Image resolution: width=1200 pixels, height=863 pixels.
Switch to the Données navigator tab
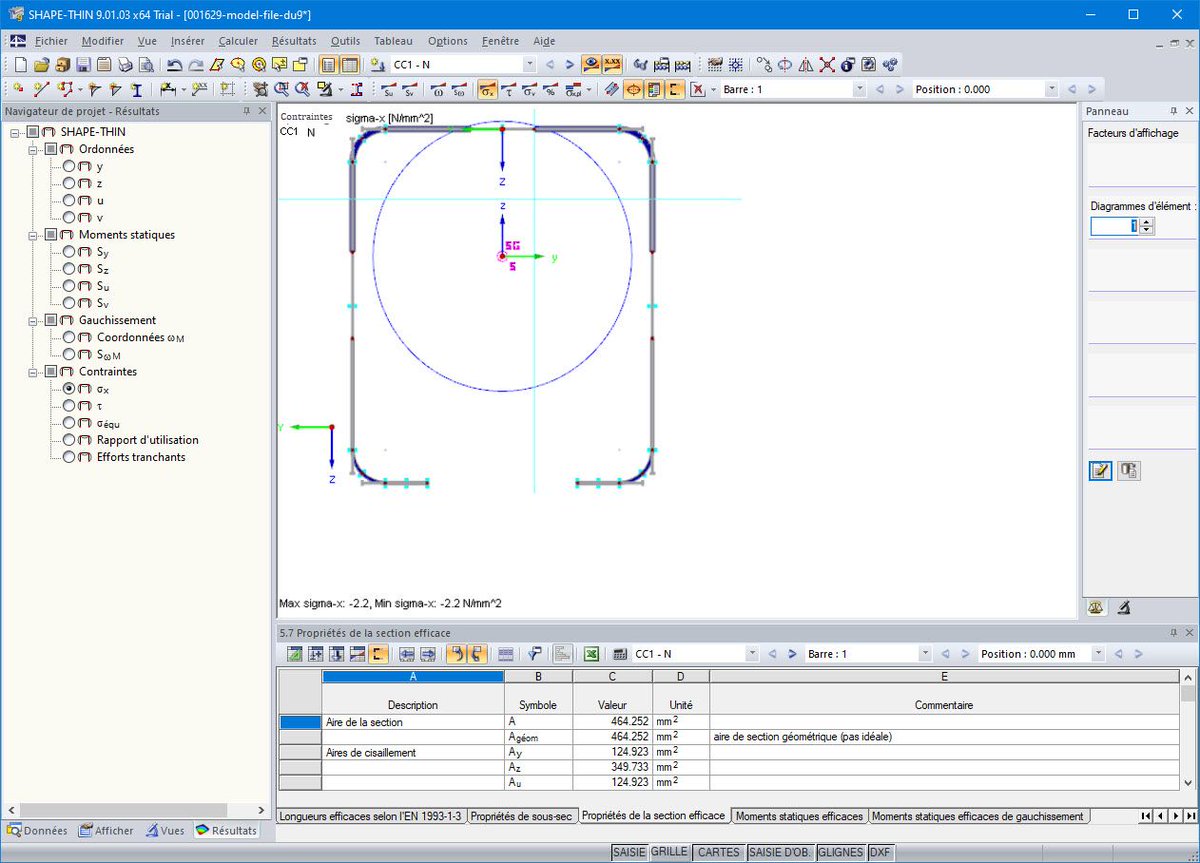[37, 830]
